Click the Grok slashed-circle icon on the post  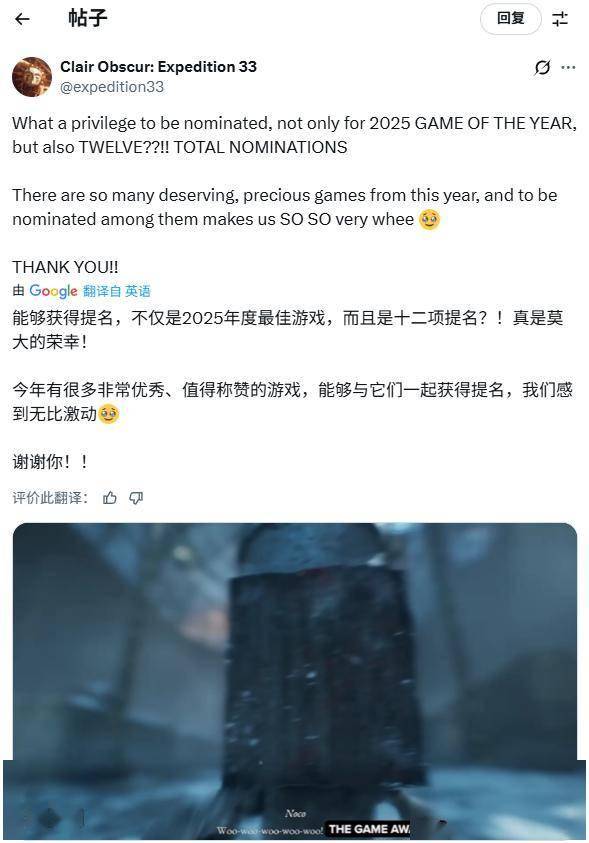(542, 67)
